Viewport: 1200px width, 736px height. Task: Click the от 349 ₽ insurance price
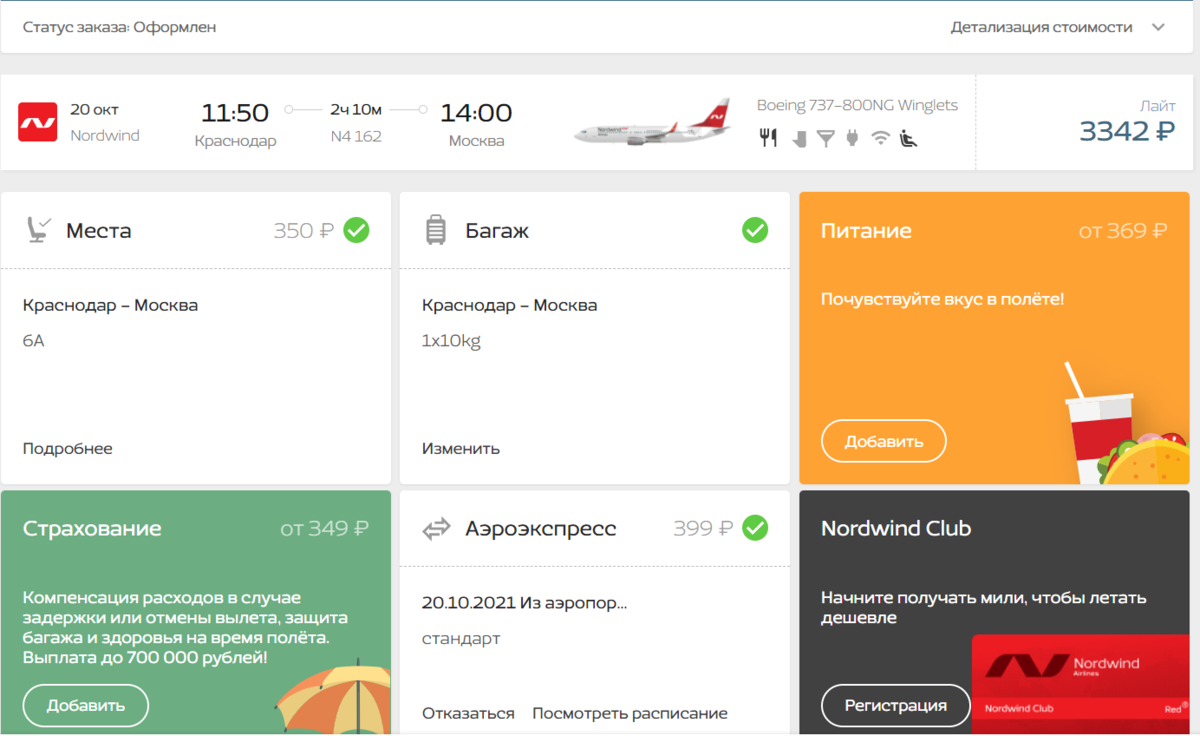click(x=324, y=528)
